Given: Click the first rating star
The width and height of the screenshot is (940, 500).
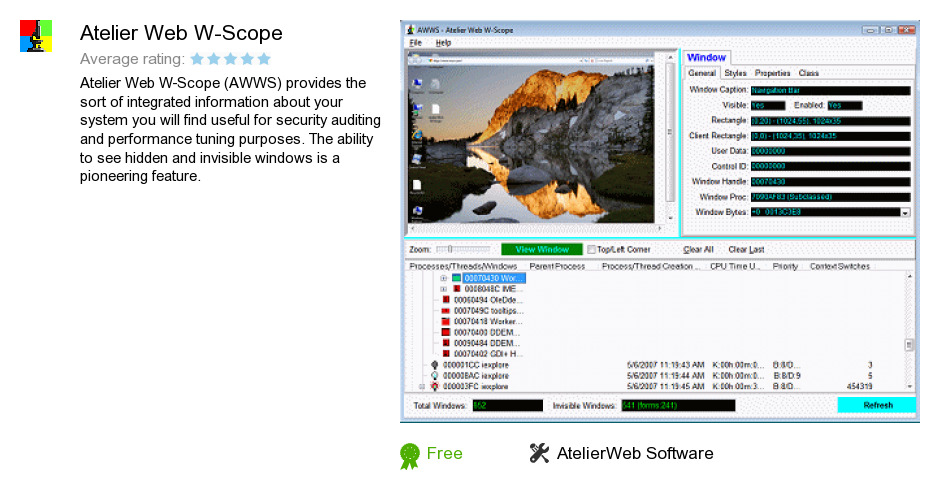Looking at the screenshot, I should pos(197,59).
